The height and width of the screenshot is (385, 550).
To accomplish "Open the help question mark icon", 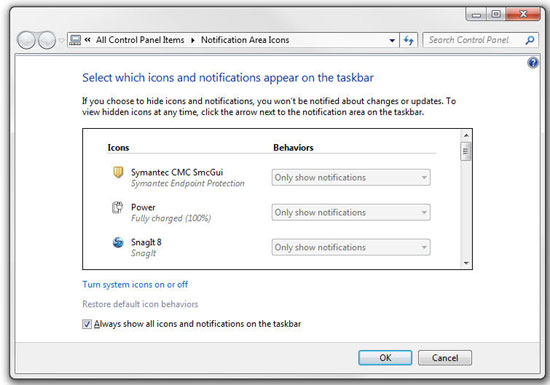I will 533,63.
